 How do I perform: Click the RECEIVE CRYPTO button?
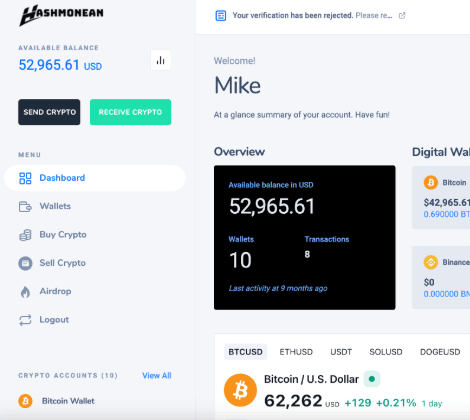130,112
